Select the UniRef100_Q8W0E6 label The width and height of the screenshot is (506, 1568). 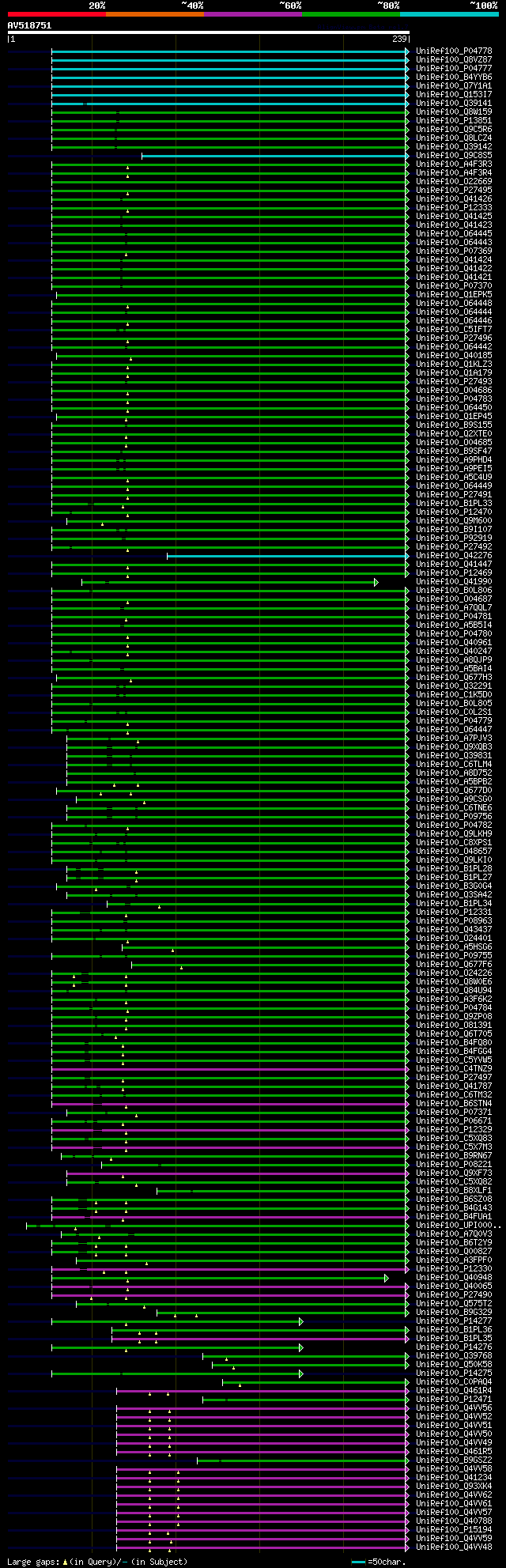(454, 982)
